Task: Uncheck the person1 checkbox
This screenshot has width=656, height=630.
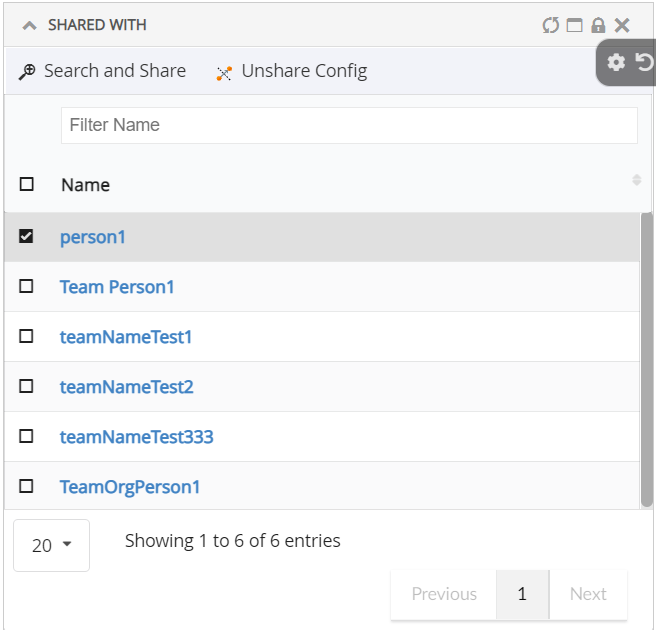Action: click(x=26, y=237)
